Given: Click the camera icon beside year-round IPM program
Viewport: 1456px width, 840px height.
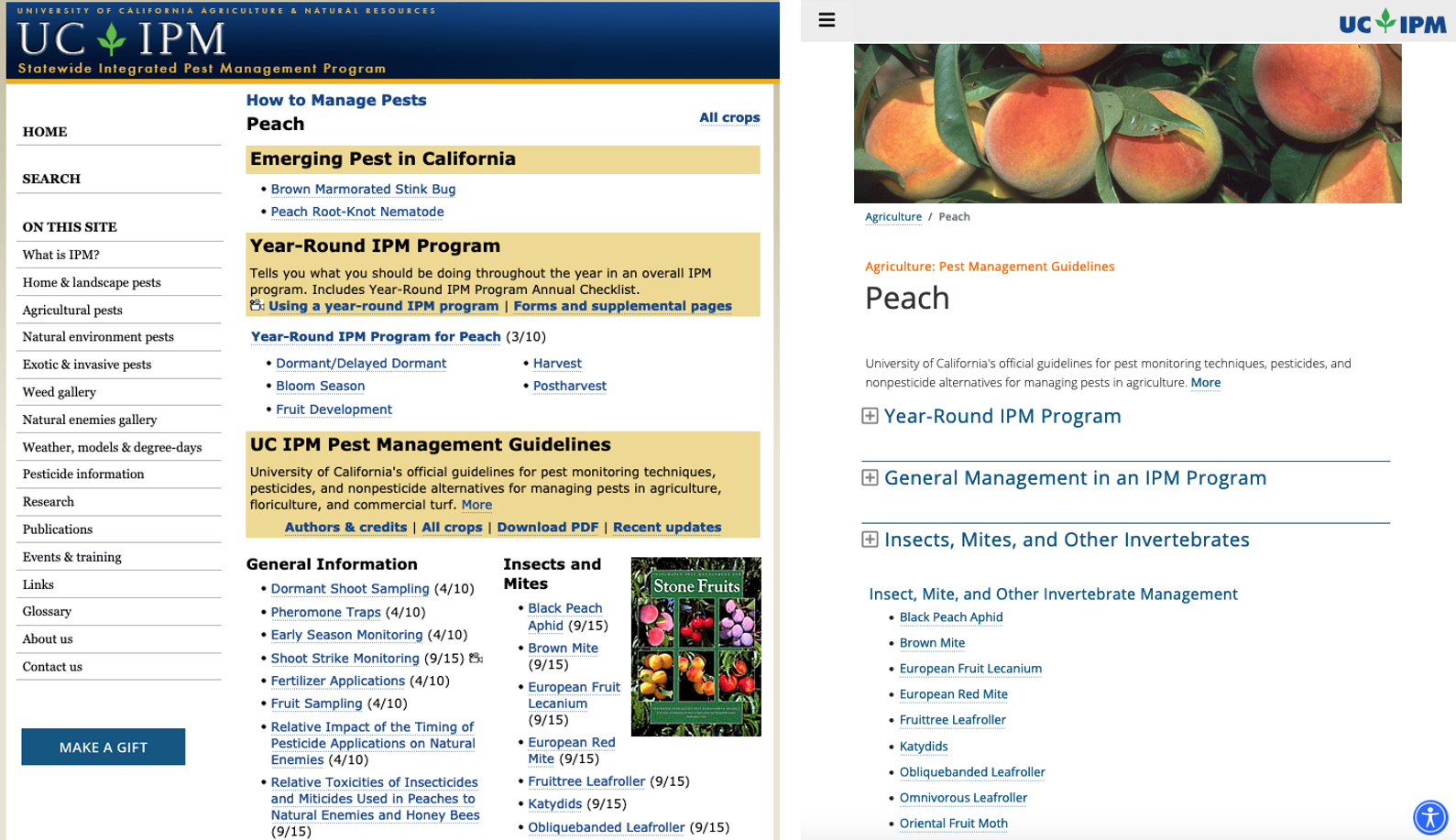Looking at the screenshot, I should coord(257,306).
